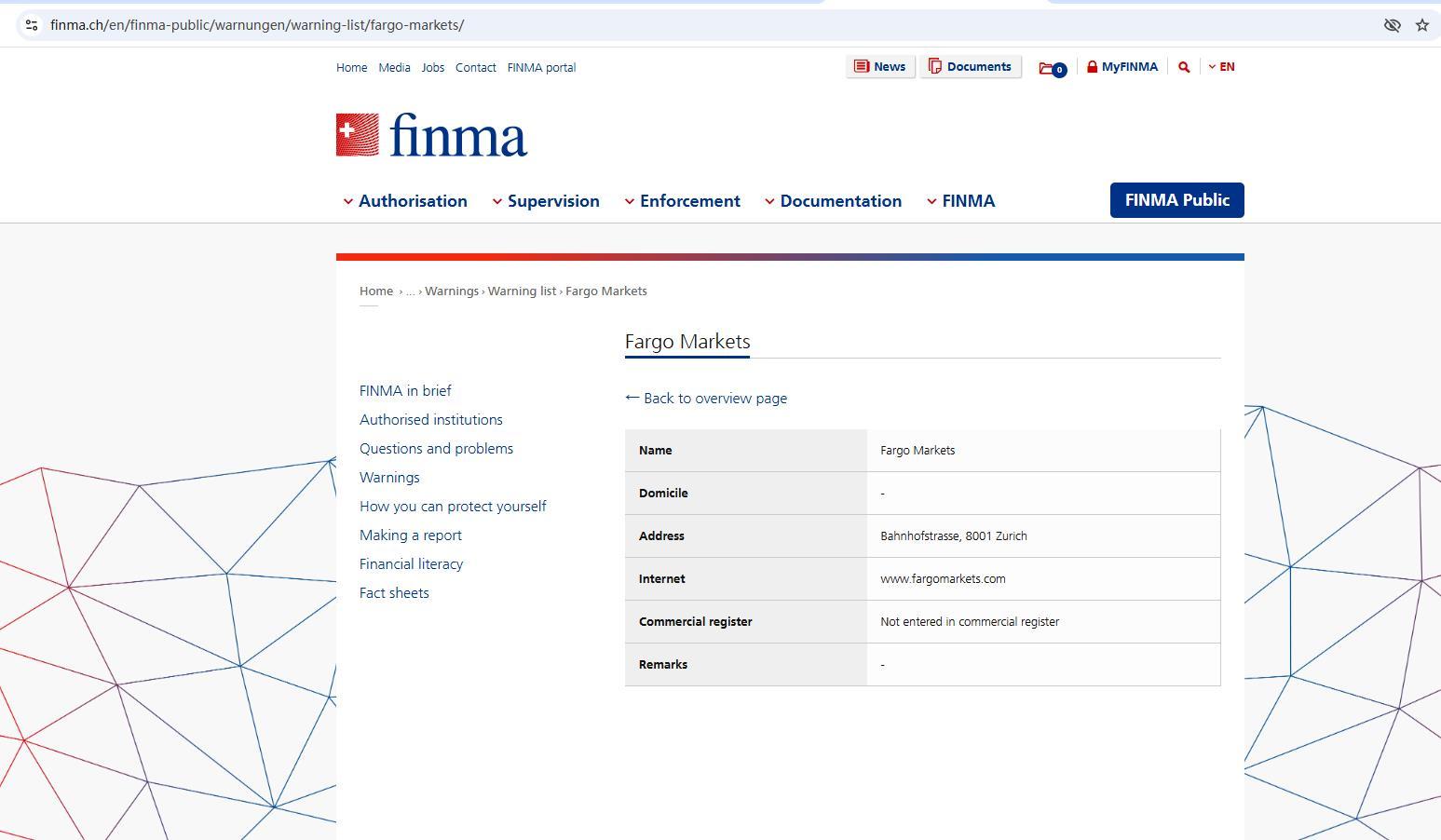
Task: Click the Domicile row label
Action: pyautogui.click(x=663, y=494)
